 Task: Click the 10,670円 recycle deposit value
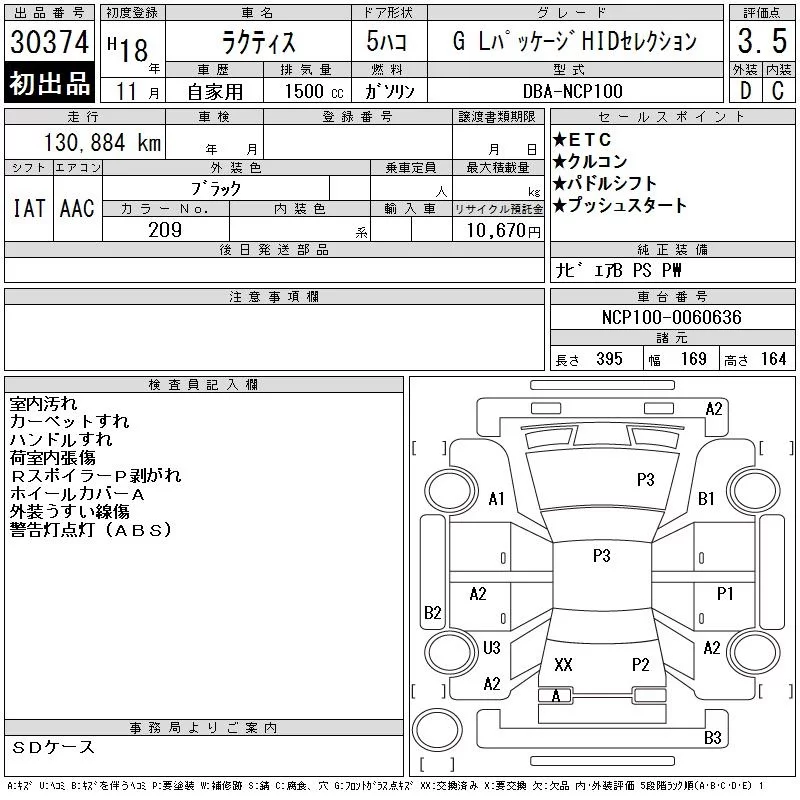498,230
